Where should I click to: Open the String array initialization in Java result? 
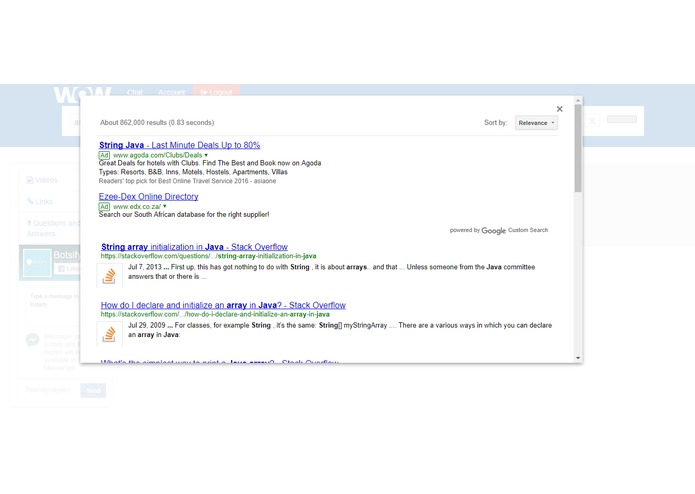194,247
